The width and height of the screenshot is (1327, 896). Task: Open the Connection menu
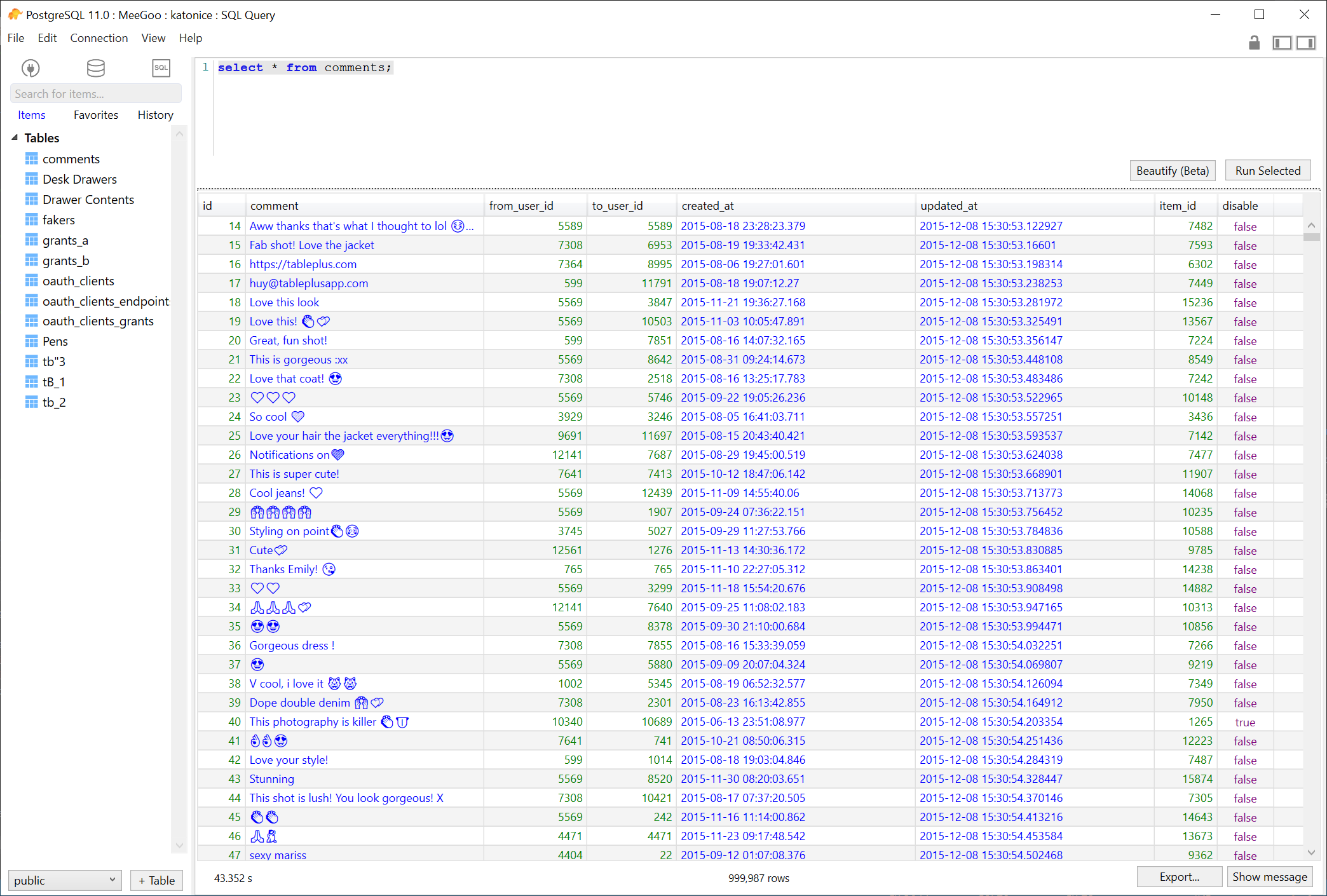coord(99,37)
